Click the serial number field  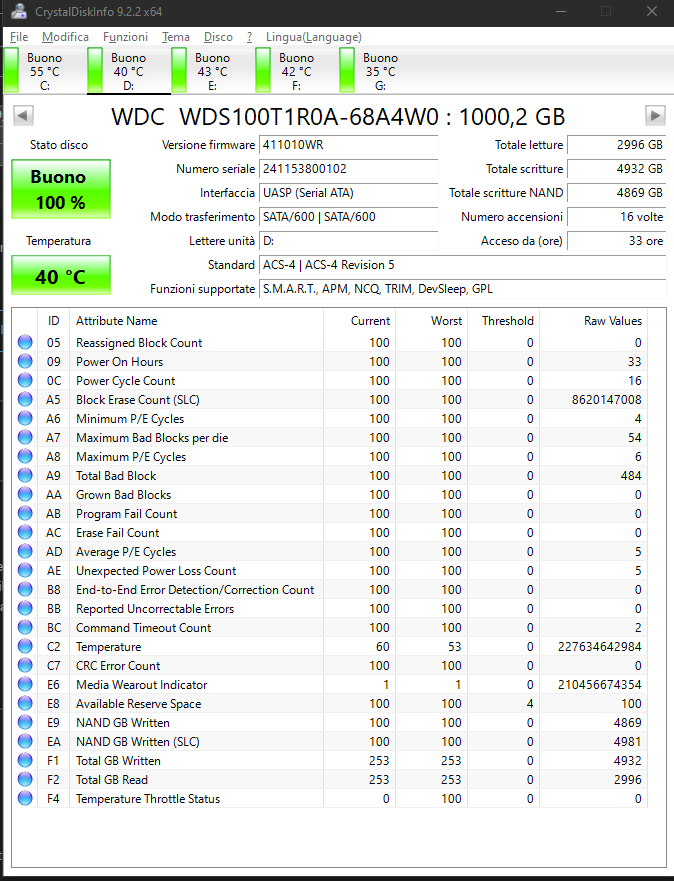click(x=348, y=169)
